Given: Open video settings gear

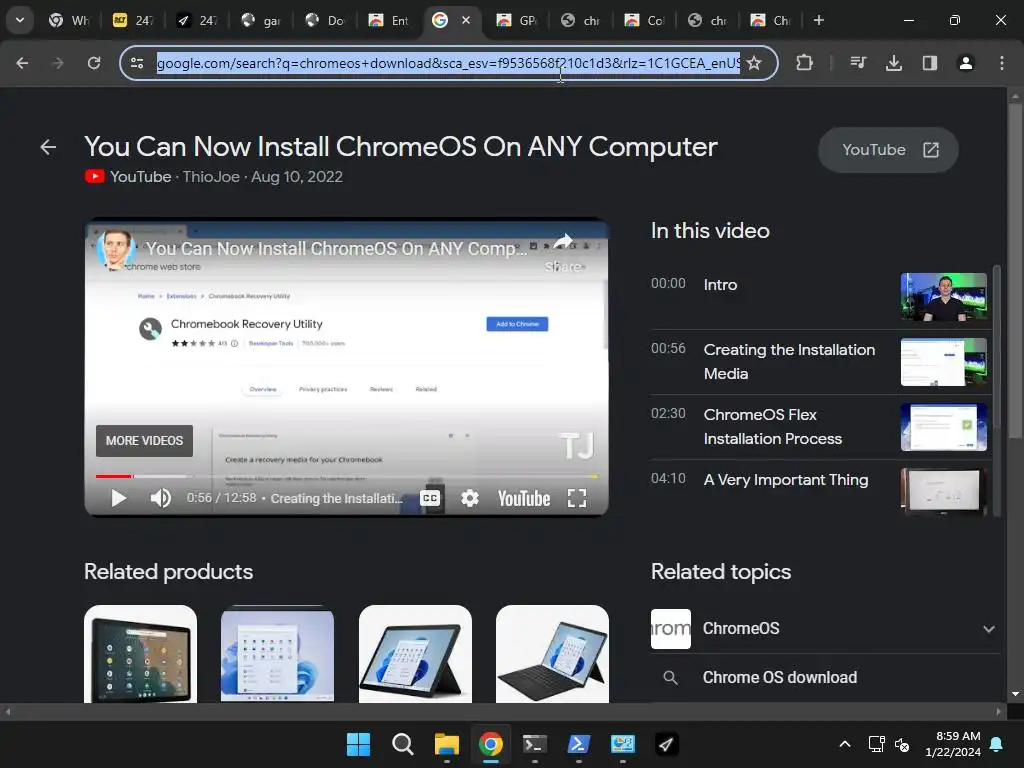Looking at the screenshot, I should 470,498.
